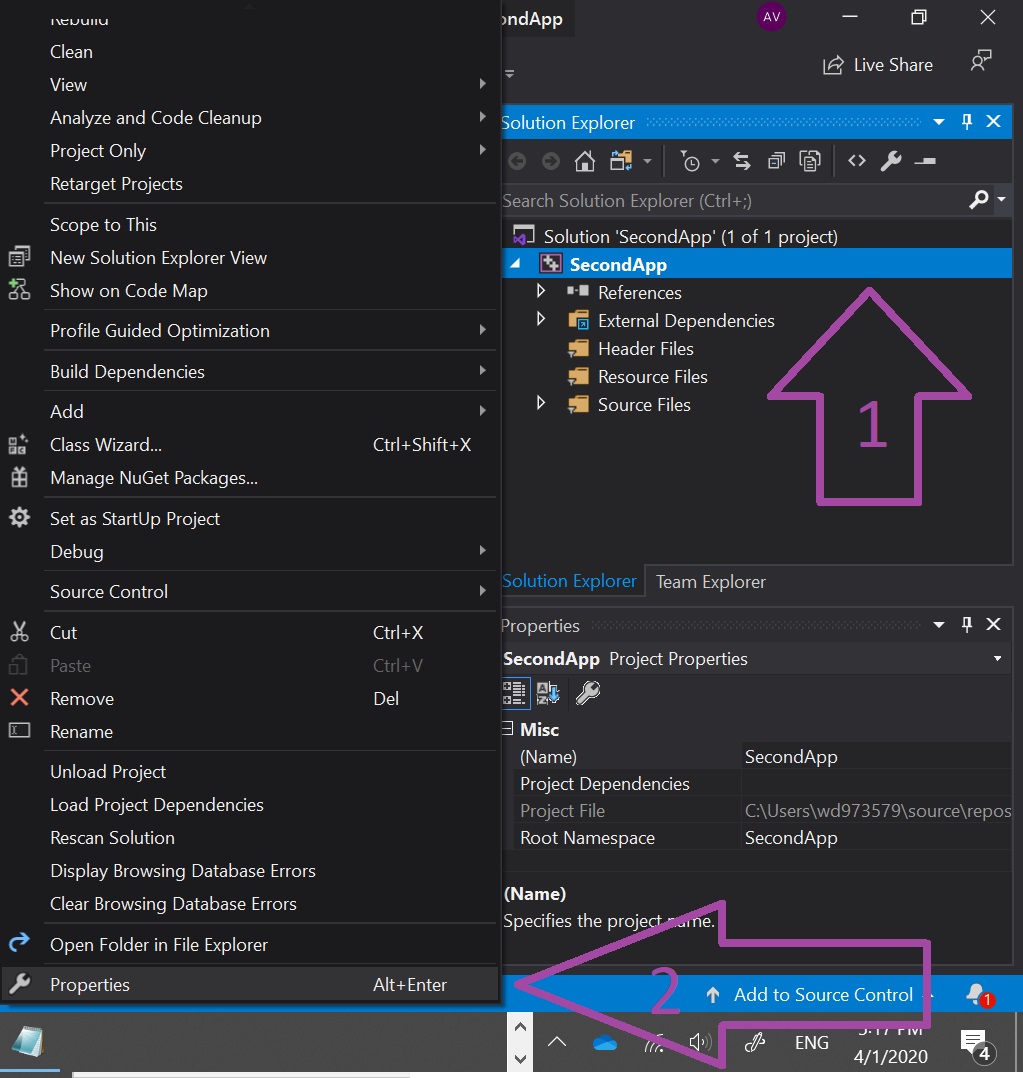This screenshot has height=1078, width=1023.
Task: Expand the Source Files folder
Action: coord(541,403)
